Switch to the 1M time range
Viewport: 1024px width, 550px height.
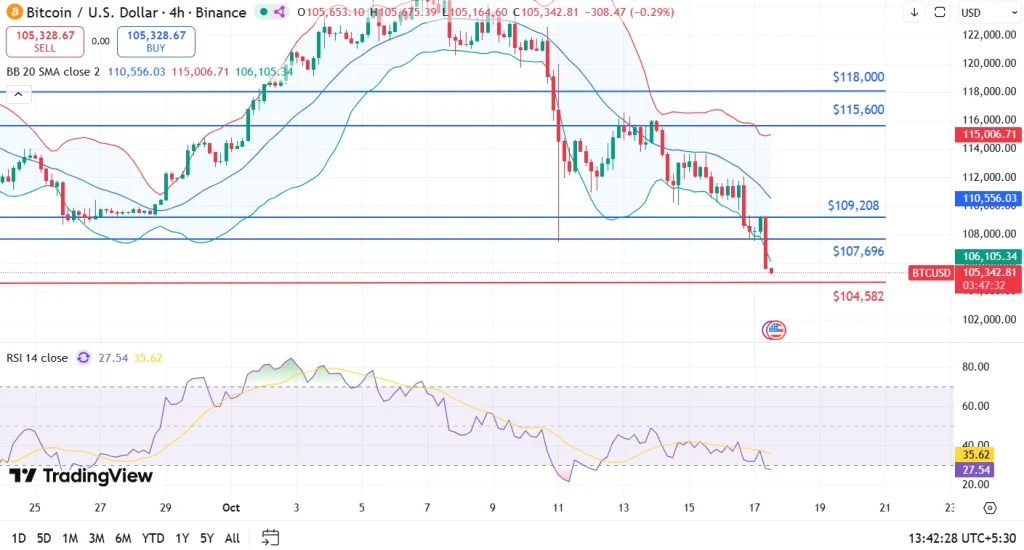point(70,538)
